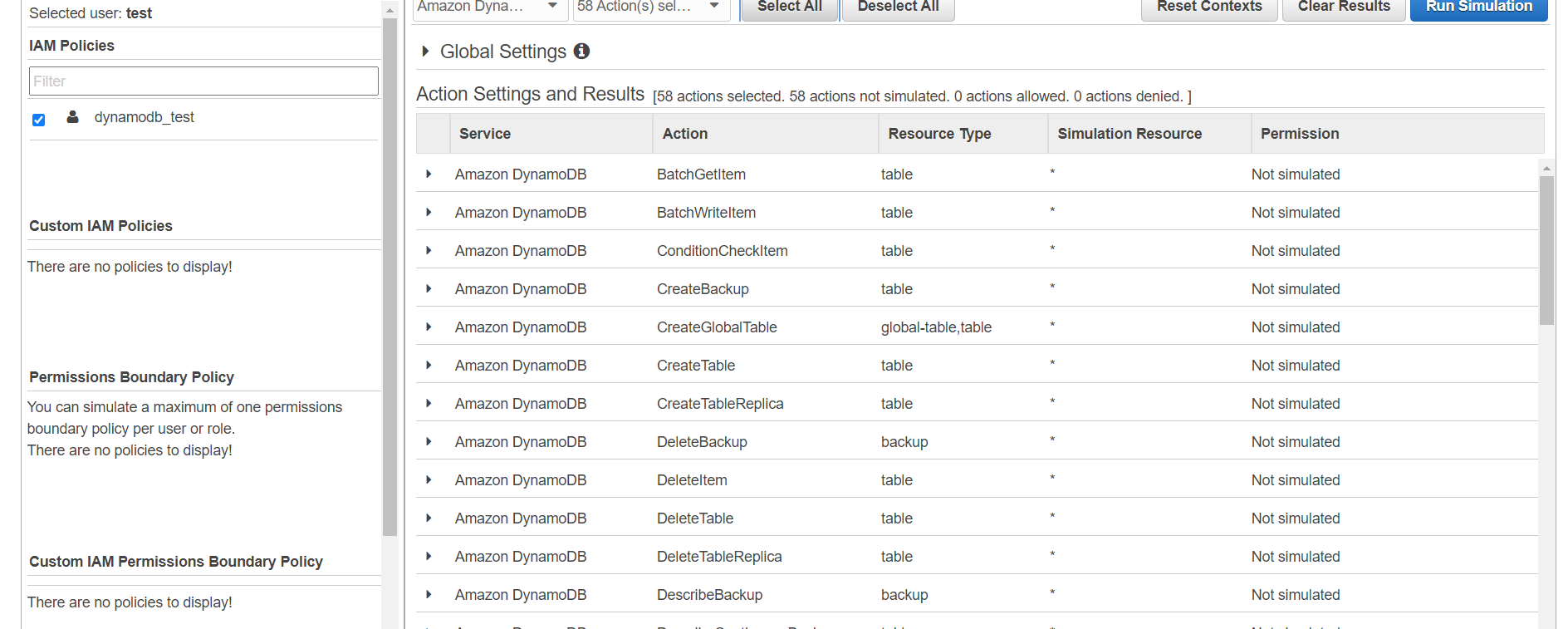Expand the CreateTable action row
Screen dimensions: 1568x629
429,365
